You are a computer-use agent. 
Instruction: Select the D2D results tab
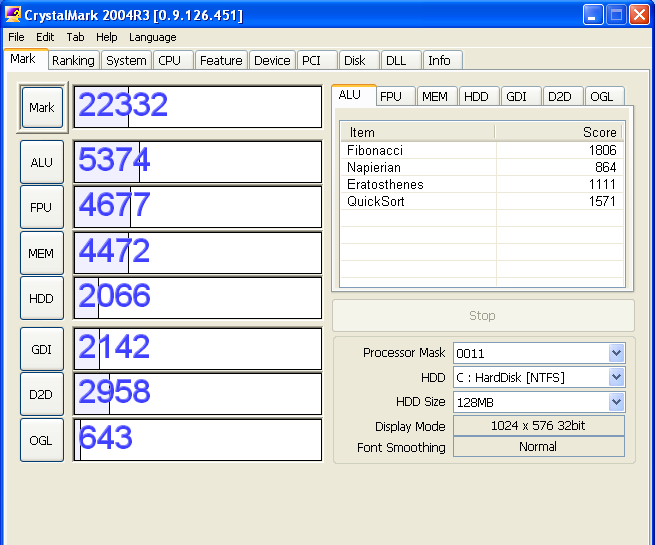point(562,96)
